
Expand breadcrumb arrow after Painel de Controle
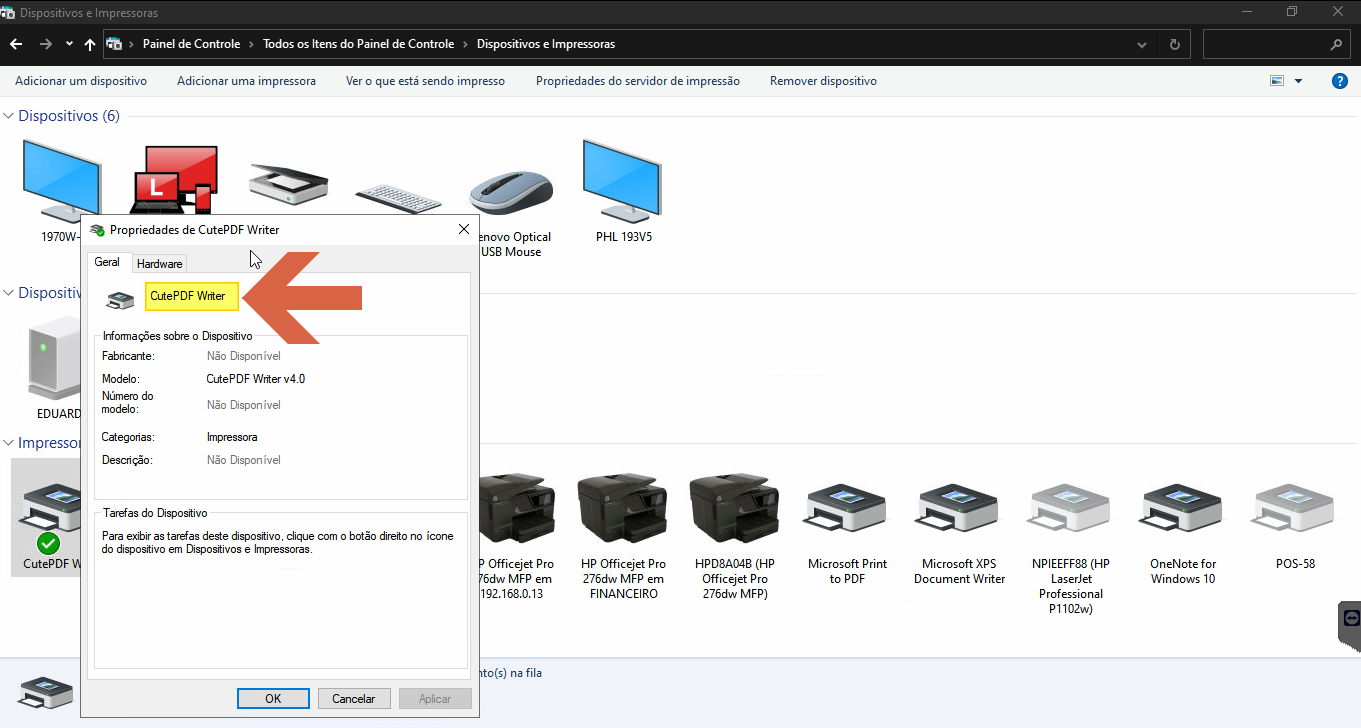(251, 44)
